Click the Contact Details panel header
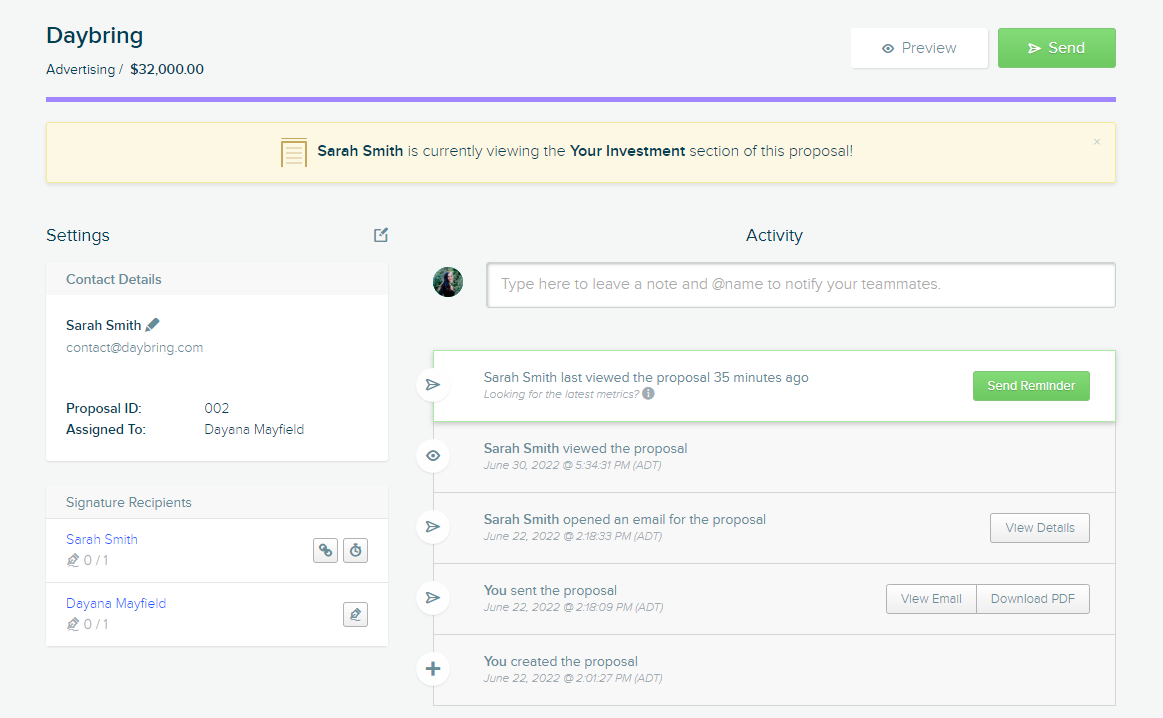Image resolution: width=1163 pixels, height=718 pixels. (217, 279)
